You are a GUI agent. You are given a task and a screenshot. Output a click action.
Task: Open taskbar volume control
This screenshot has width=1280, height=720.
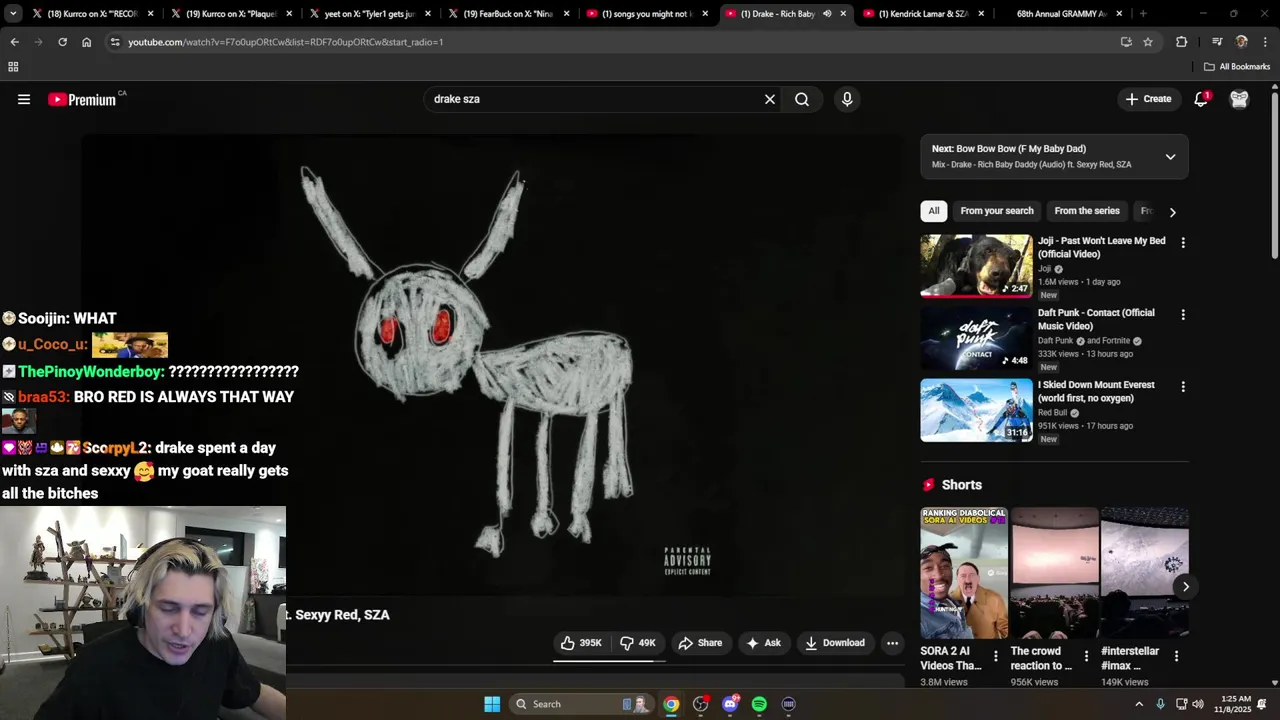pyautogui.click(x=1198, y=704)
